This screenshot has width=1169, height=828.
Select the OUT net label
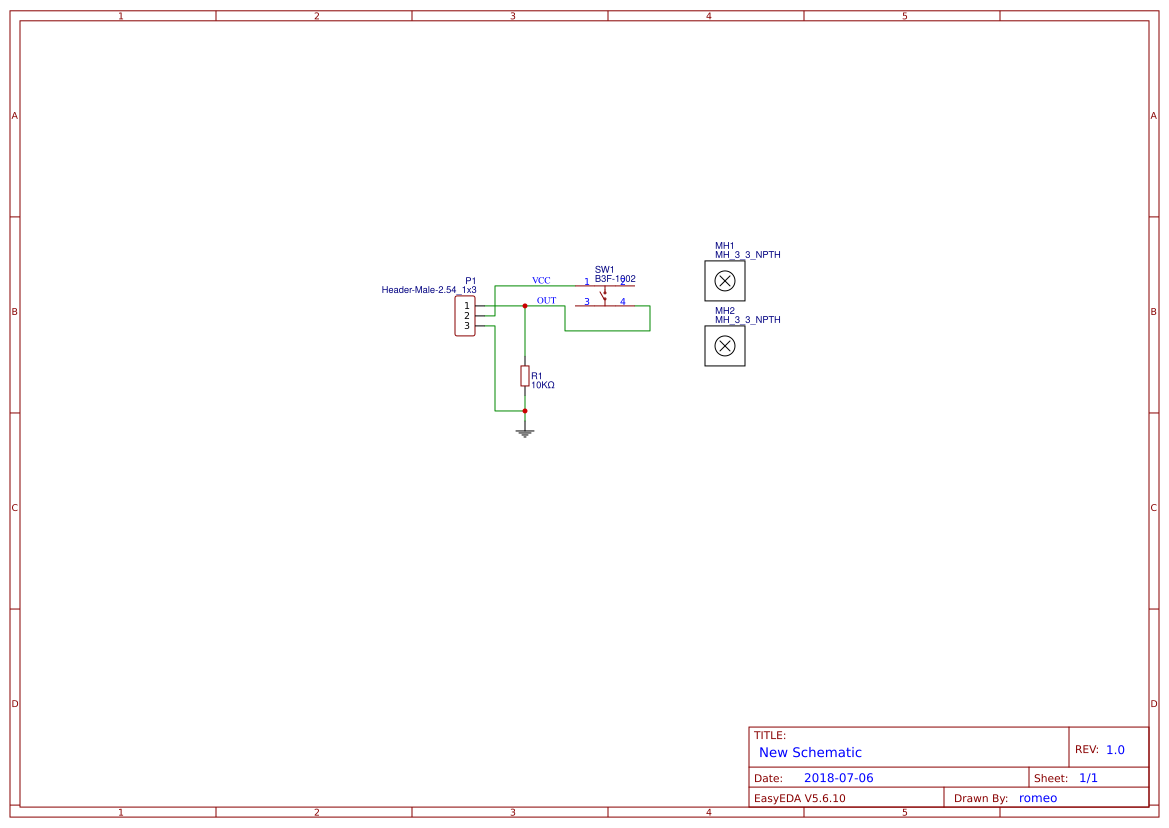tap(546, 300)
